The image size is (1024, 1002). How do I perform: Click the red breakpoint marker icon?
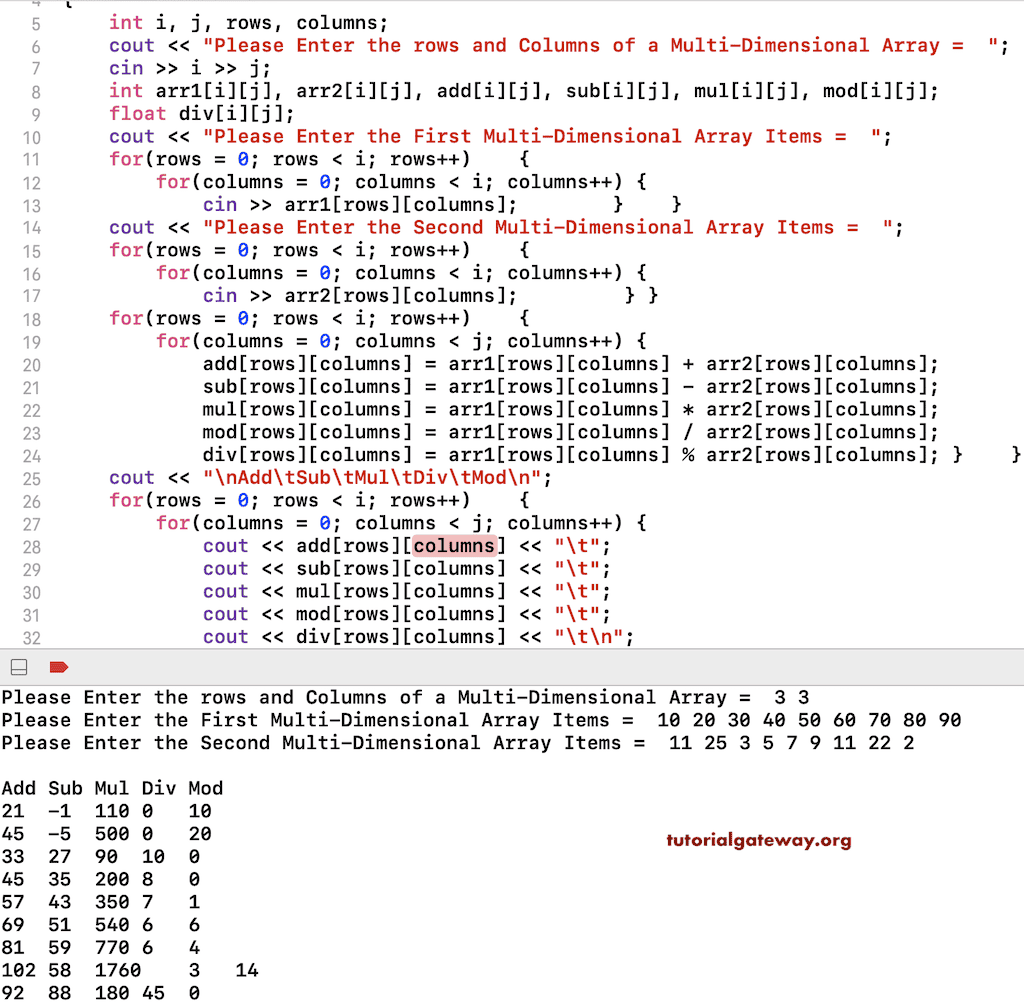57,666
